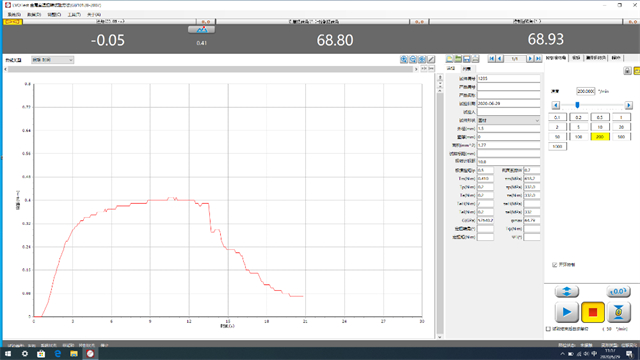Click the specimen date field showing 2020-06-29
The width and height of the screenshot is (640, 360).
click(509, 104)
